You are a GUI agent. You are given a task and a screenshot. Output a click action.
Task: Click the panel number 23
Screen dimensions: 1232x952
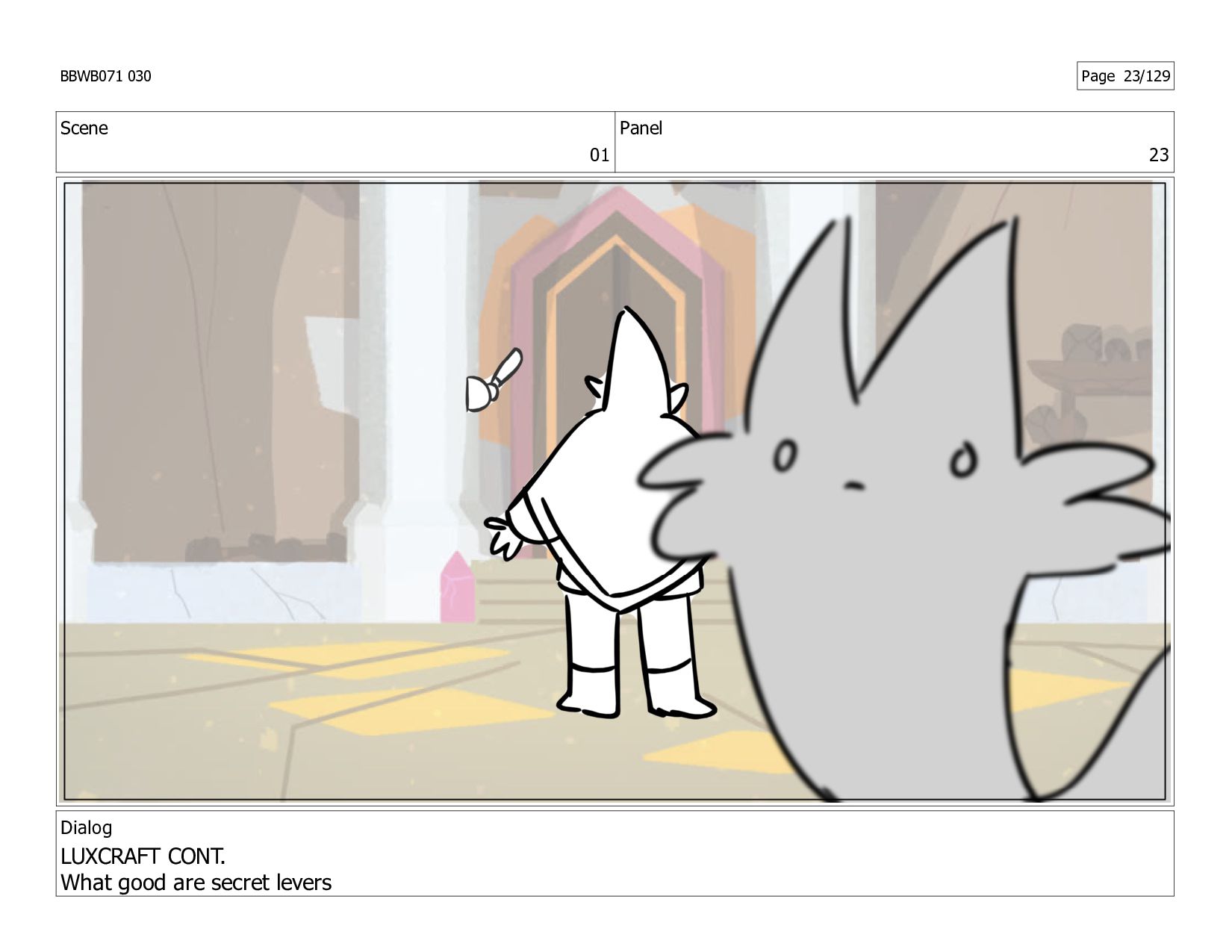pyautogui.click(x=1159, y=155)
